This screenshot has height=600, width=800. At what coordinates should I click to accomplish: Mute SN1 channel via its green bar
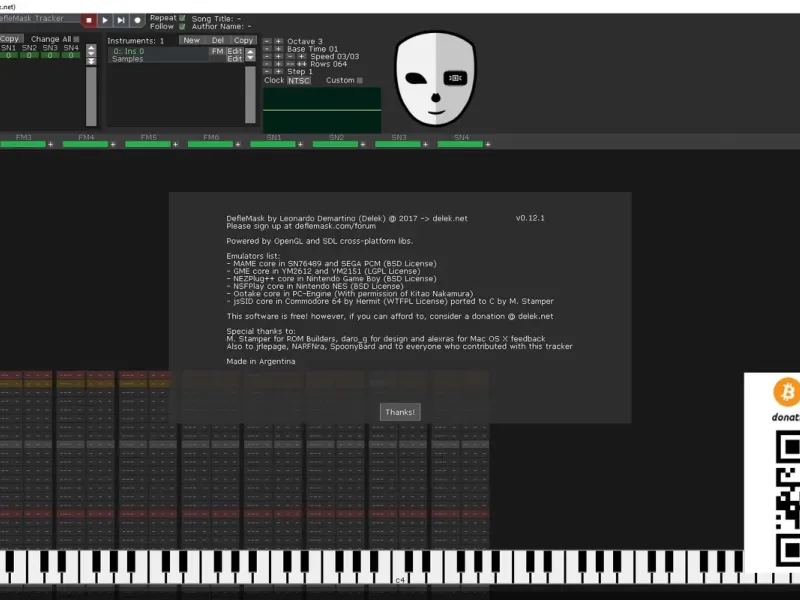(273, 144)
